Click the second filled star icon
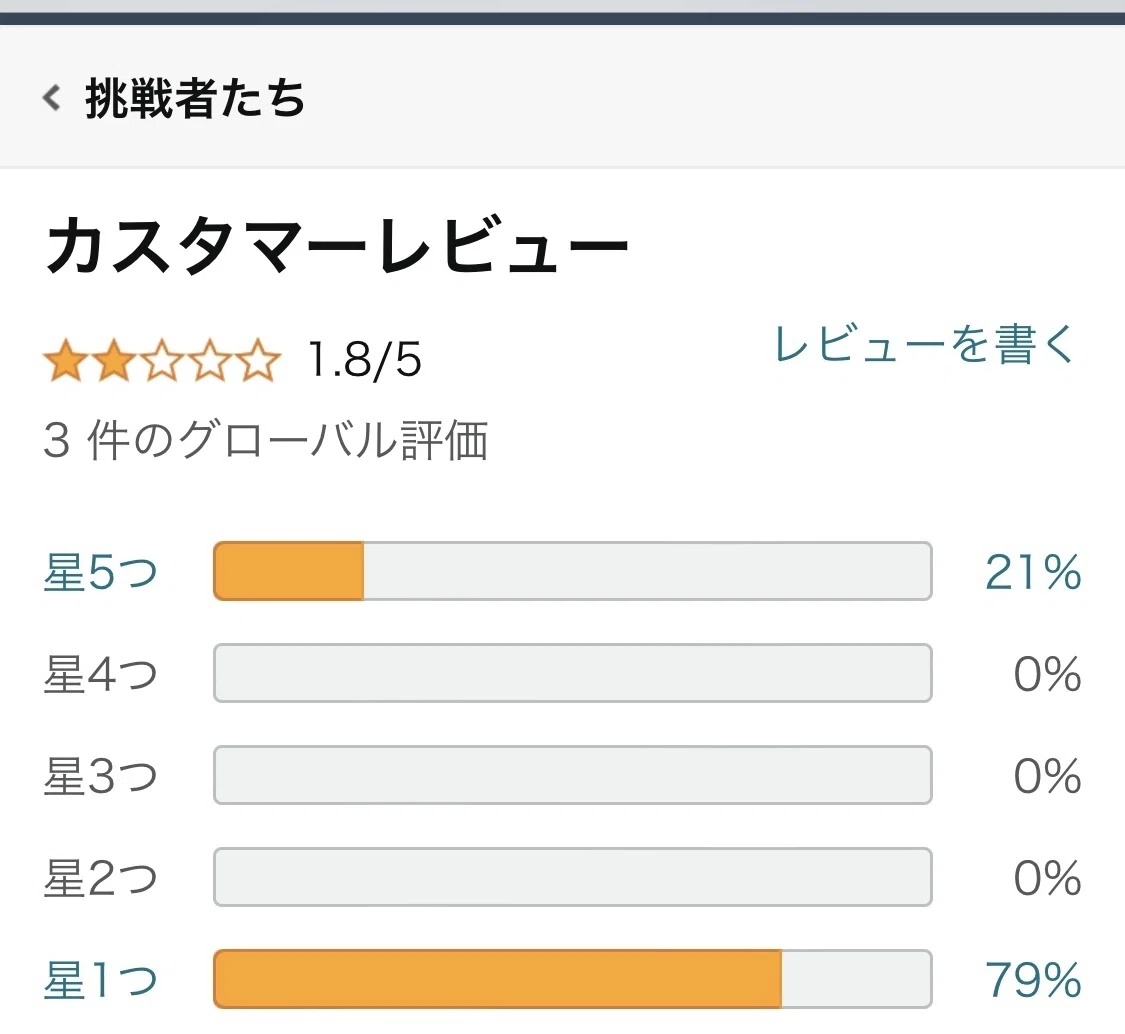The height and width of the screenshot is (1034, 1125). tap(114, 360)
